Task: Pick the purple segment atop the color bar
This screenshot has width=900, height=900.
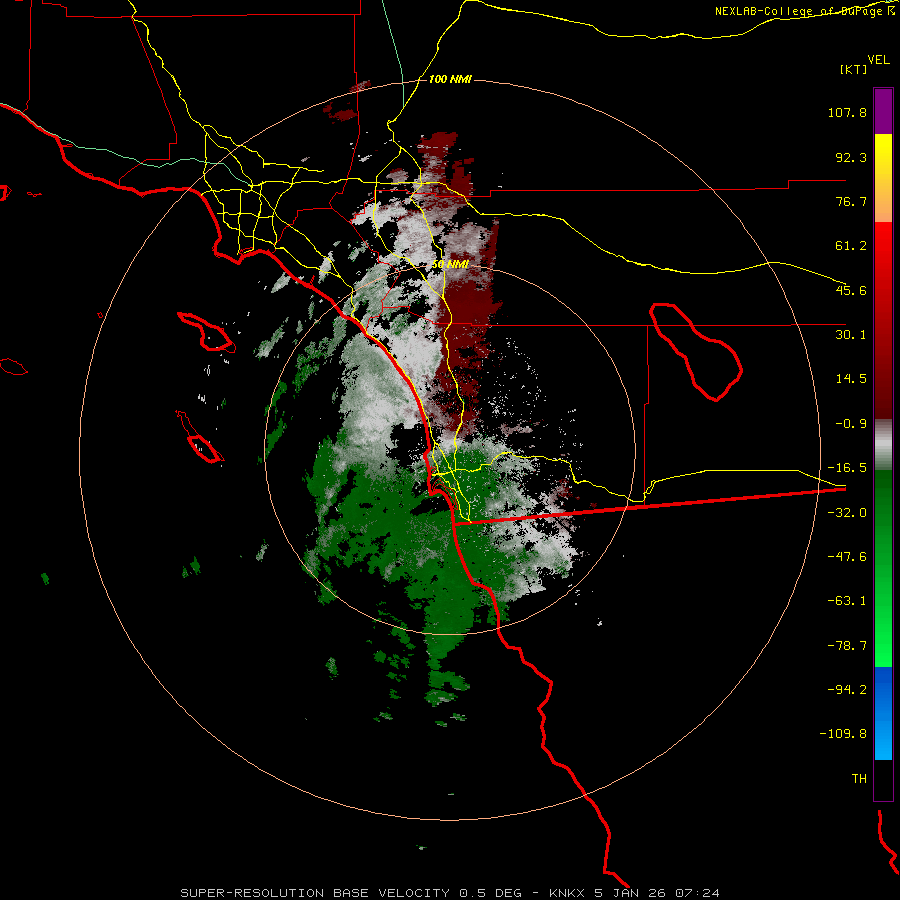Action: coord(883,111)
